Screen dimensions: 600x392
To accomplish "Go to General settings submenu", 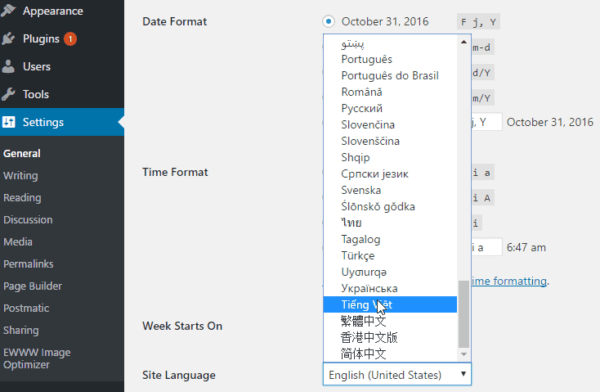I will pyautogui.click(x=22, y=154).
